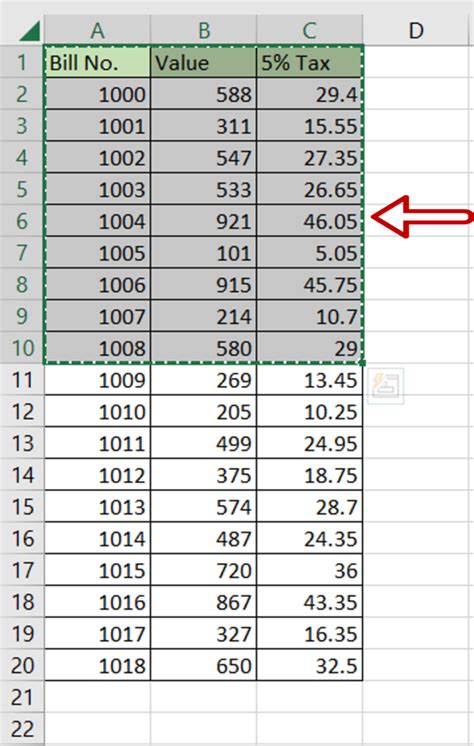
Task: Select row 15 header
Action: click(x=22, y=507)
